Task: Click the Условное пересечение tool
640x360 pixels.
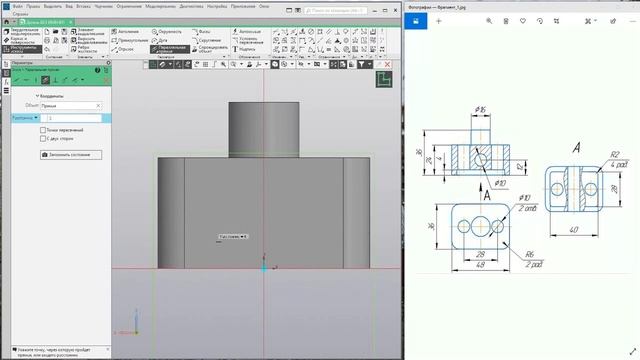Action: pos(248,40)
